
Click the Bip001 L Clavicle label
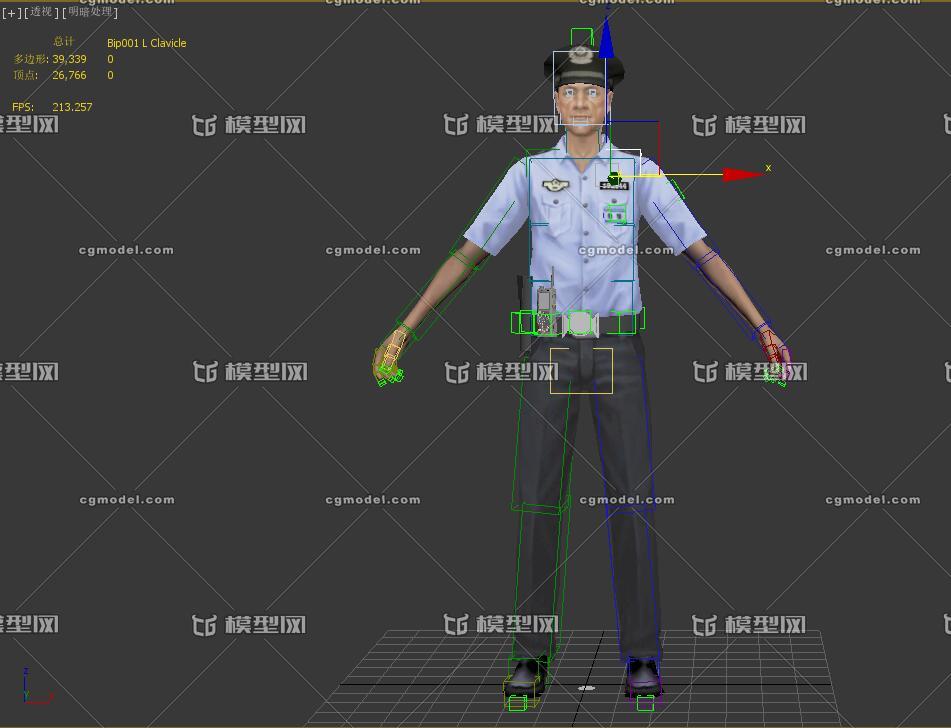click(x=146, y=43)
